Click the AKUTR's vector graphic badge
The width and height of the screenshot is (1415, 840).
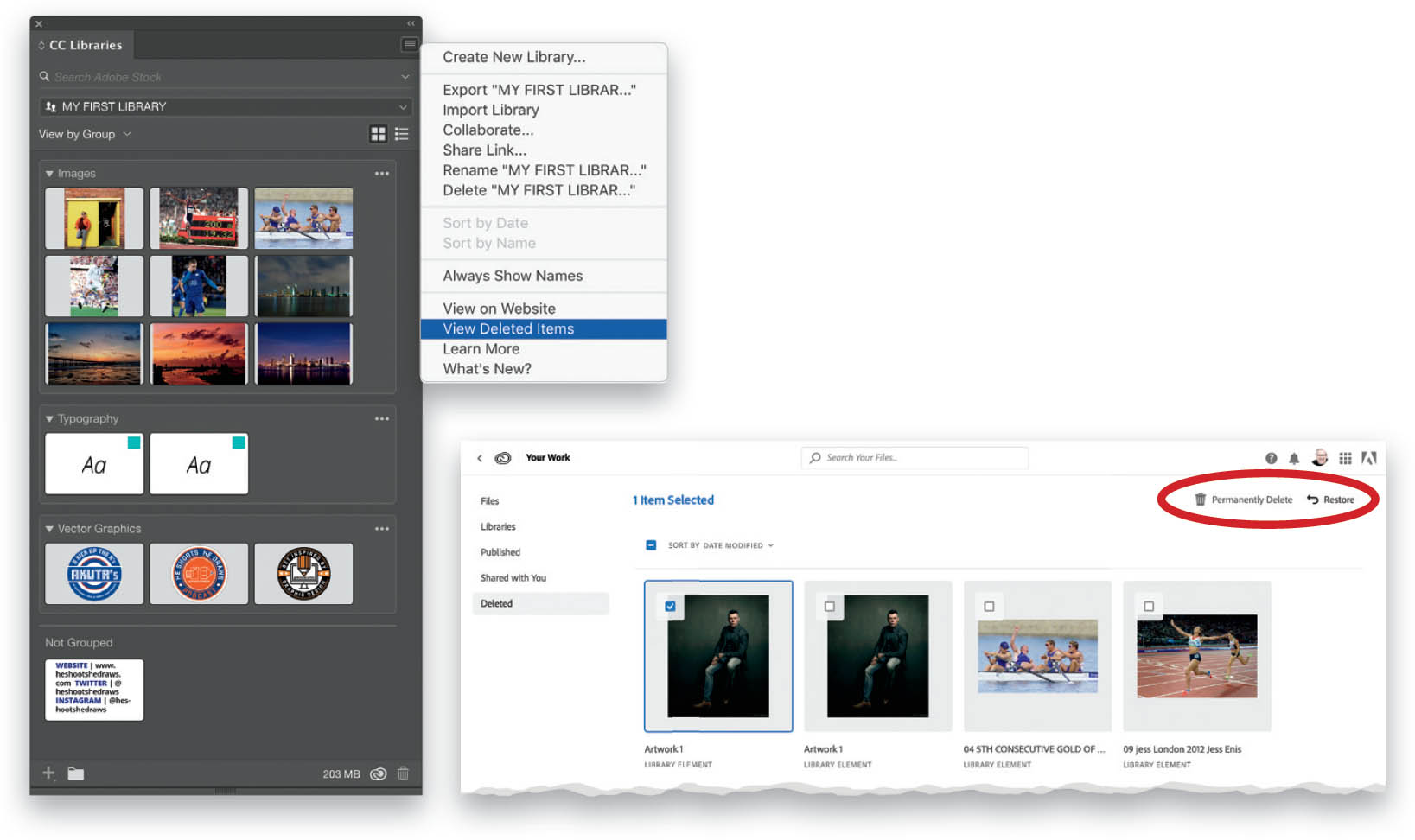coord(94,574)
